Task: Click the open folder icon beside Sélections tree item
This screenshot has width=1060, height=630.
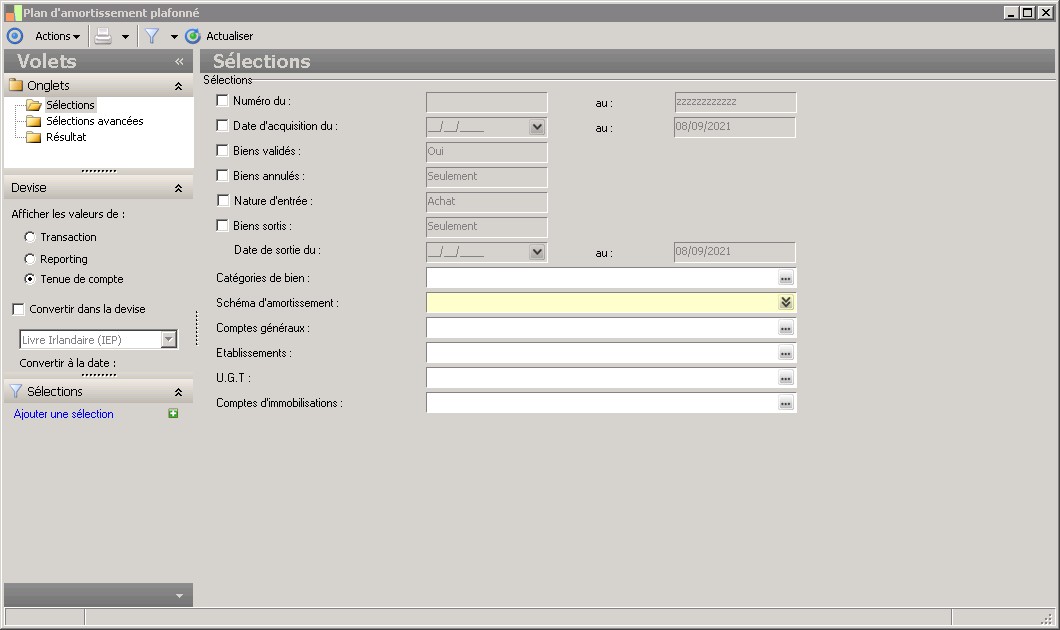Action: point(34,105)
